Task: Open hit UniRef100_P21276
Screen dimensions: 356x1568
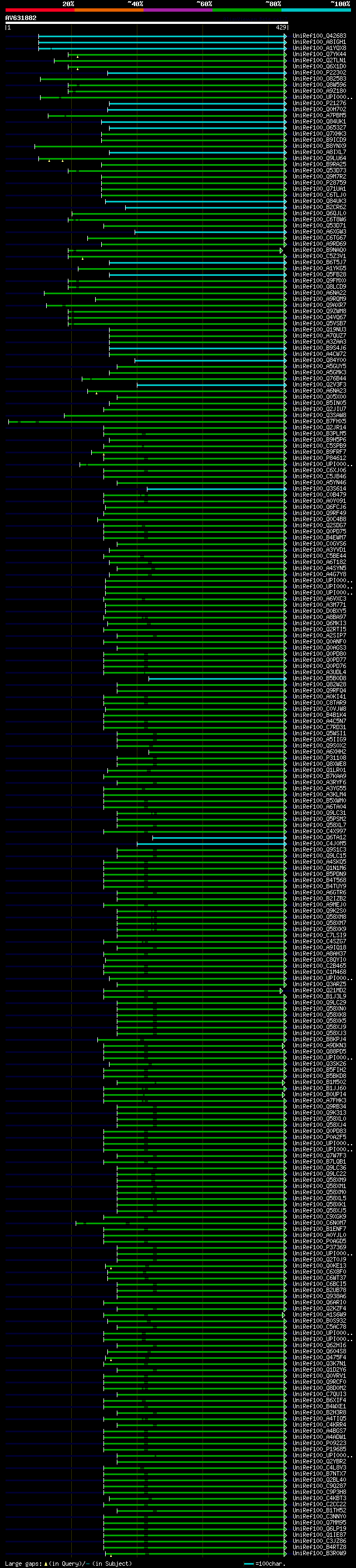Action: (x=319, y=103)
